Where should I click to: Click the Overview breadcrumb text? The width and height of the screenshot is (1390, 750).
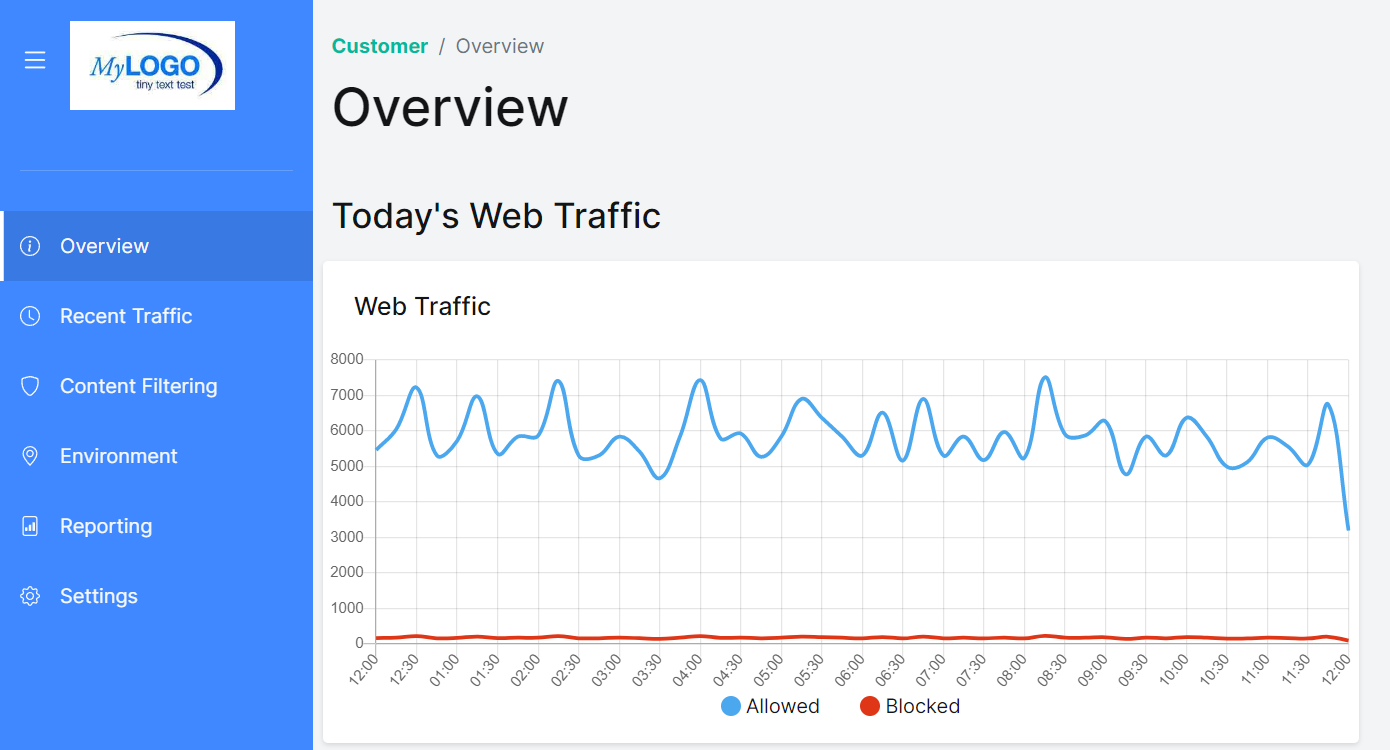click(x=500, y=46)
